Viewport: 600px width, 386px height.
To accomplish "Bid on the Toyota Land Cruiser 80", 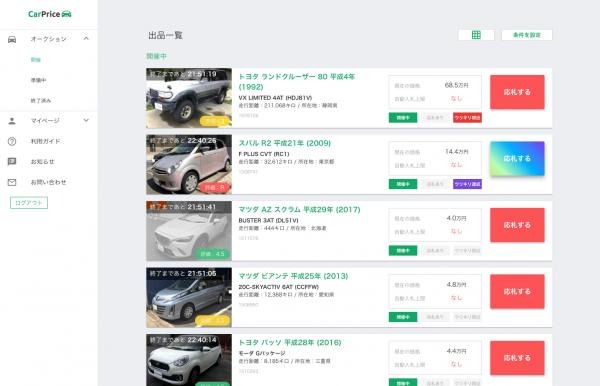I will point(517,92).
